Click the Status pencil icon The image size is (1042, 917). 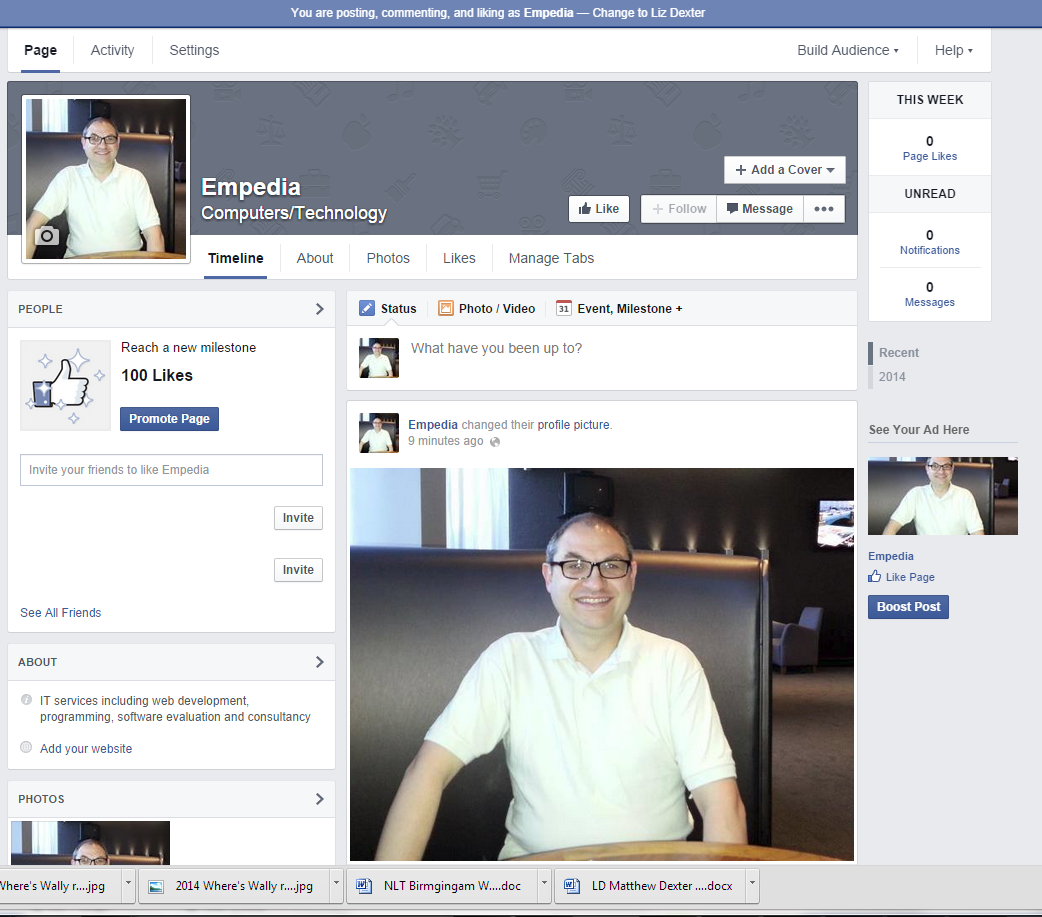pyautogui.click(x=367, y=309)
